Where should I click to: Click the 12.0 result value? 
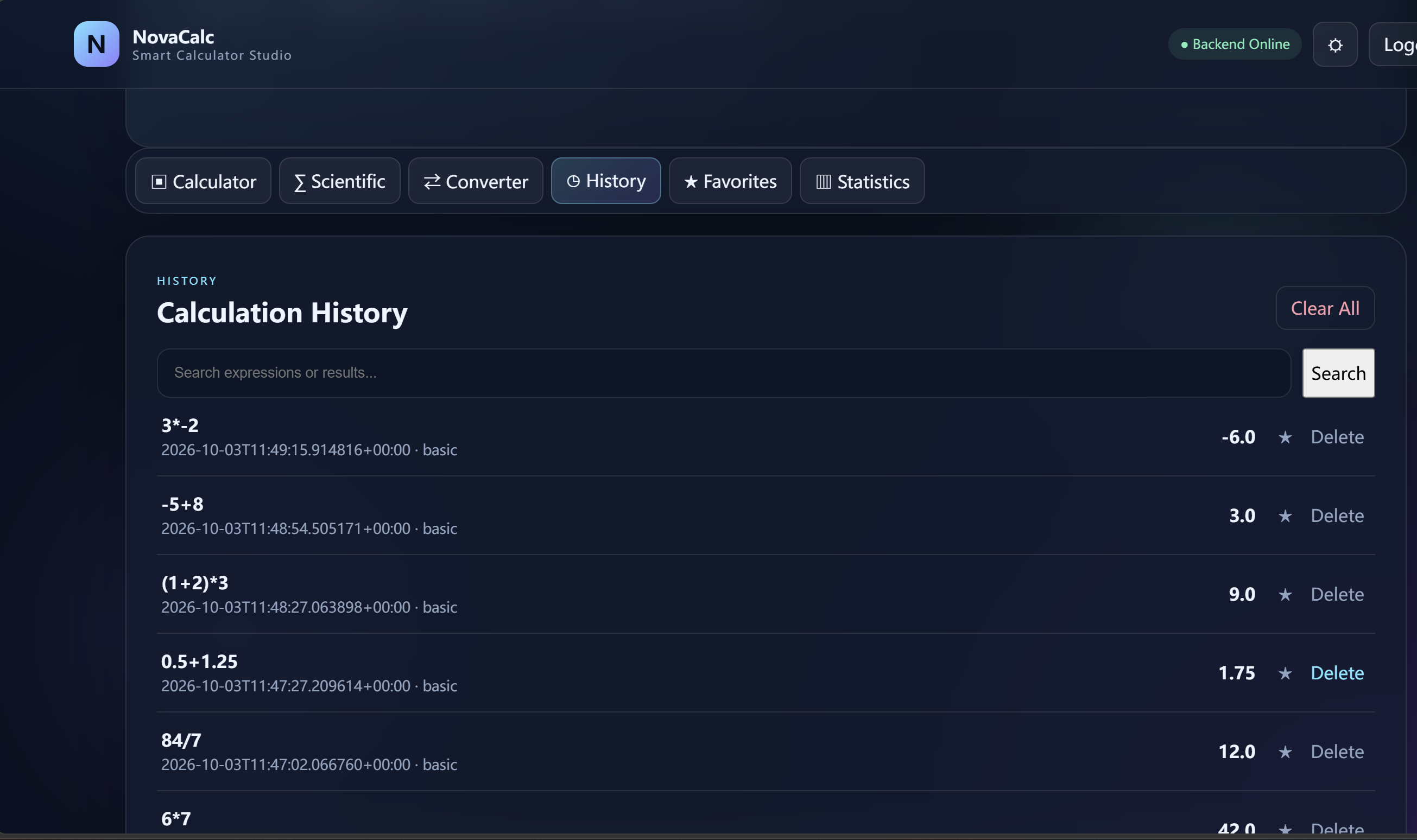point(1237,752)
